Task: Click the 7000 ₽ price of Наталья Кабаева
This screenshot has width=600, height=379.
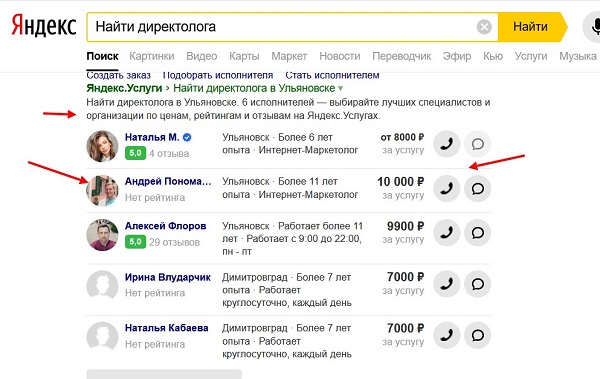Action: coord(405,328)
